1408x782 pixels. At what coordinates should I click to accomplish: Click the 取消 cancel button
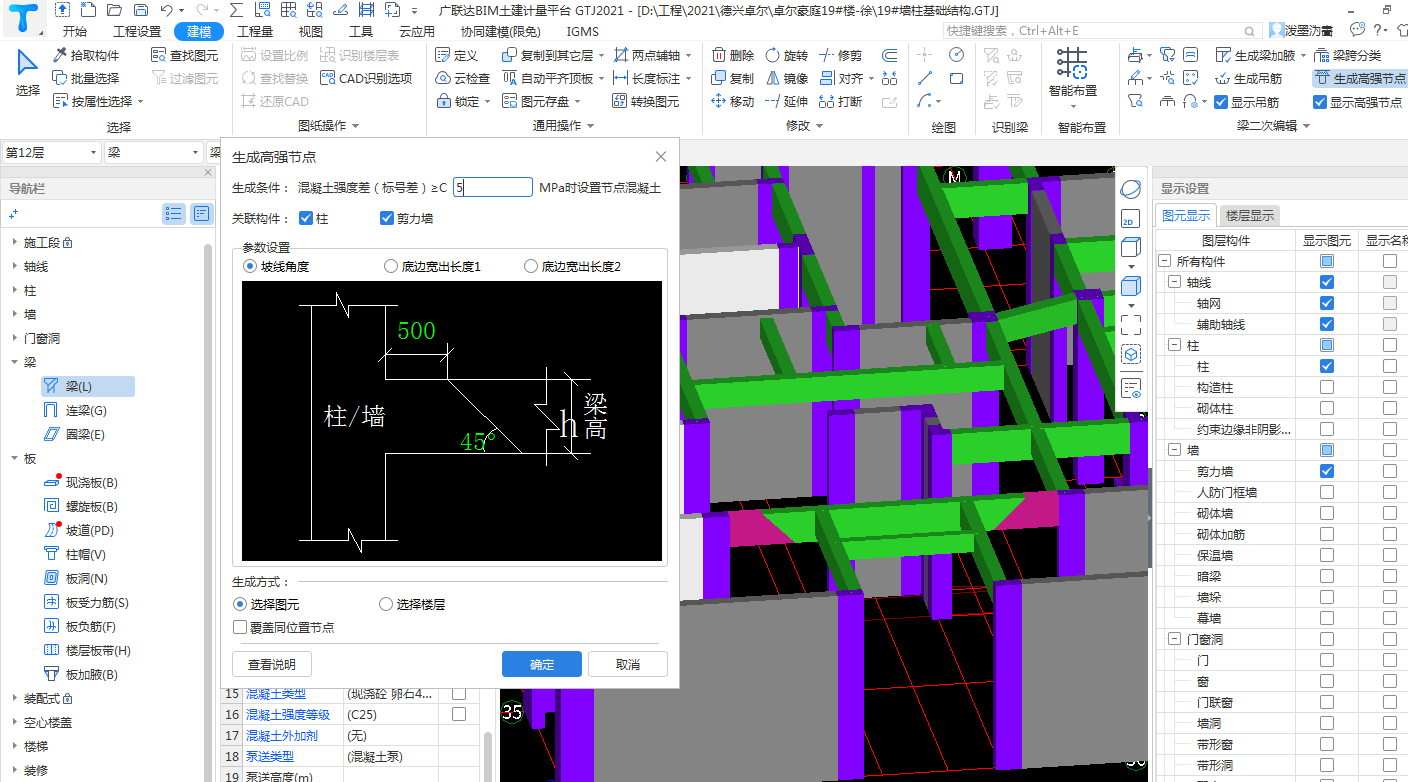(x=628, y=664)
